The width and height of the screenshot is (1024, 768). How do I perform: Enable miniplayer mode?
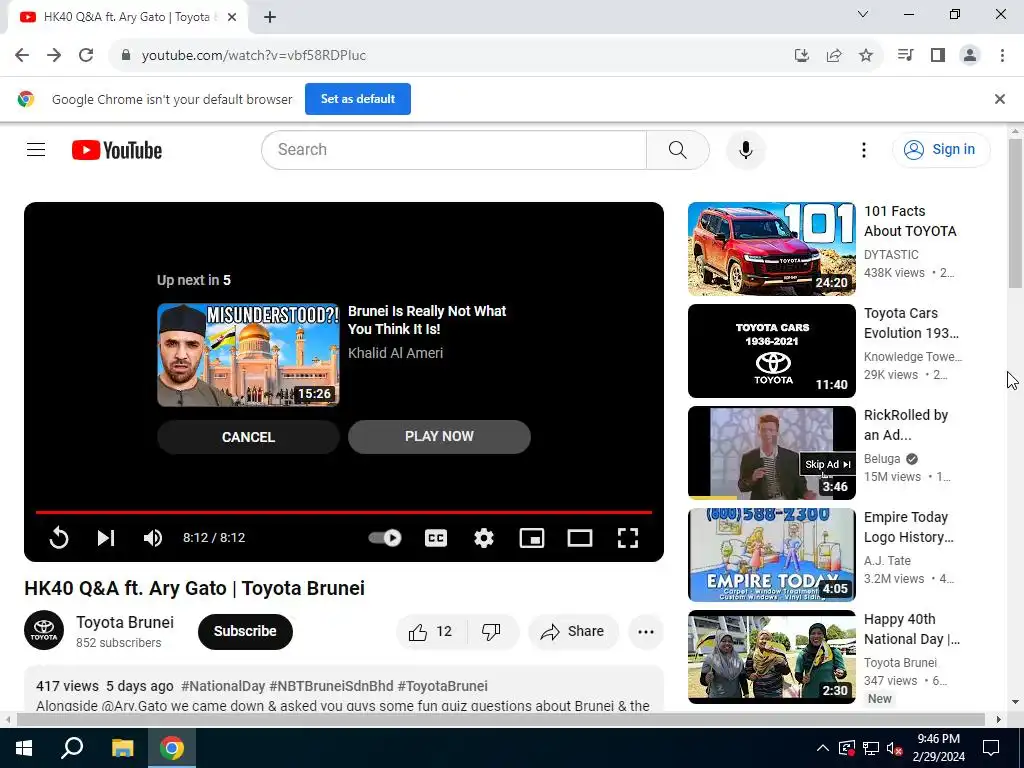tap(532, 537)
